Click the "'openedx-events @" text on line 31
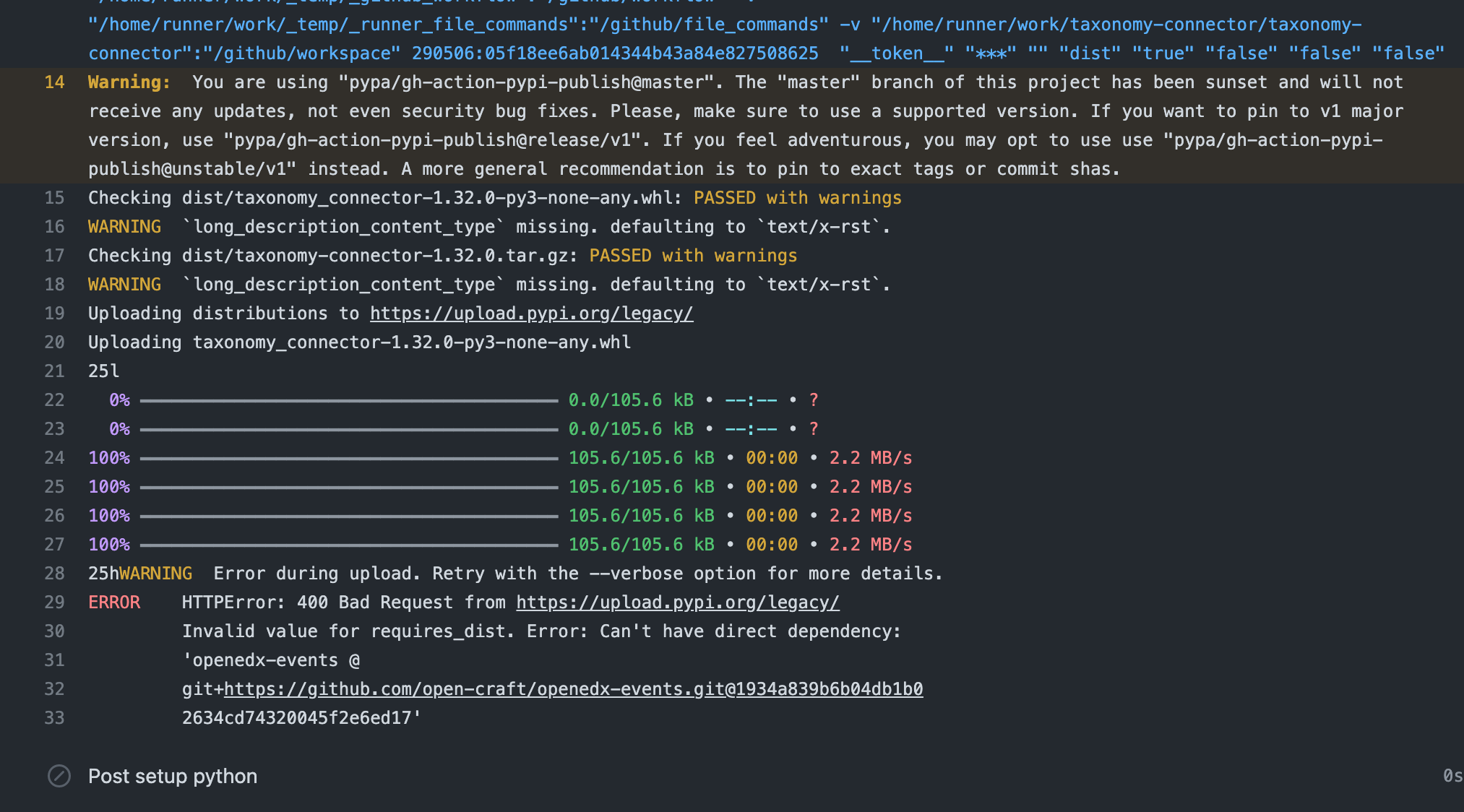Screen dimensions: 1464x812 pos(271,660)
